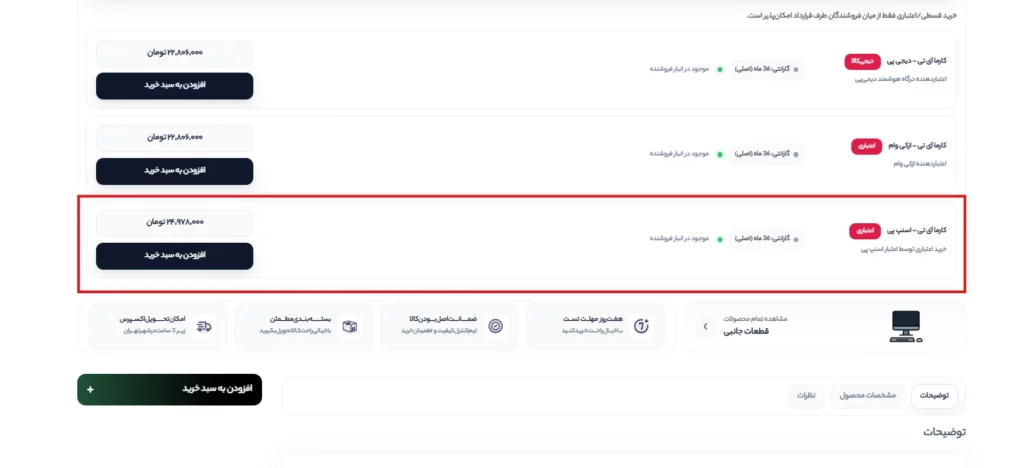Click the product authenticity guarantee badge icon
The width and height of the screenshot is (1024, 468).
pyautogui.click(x=496, y=326)
